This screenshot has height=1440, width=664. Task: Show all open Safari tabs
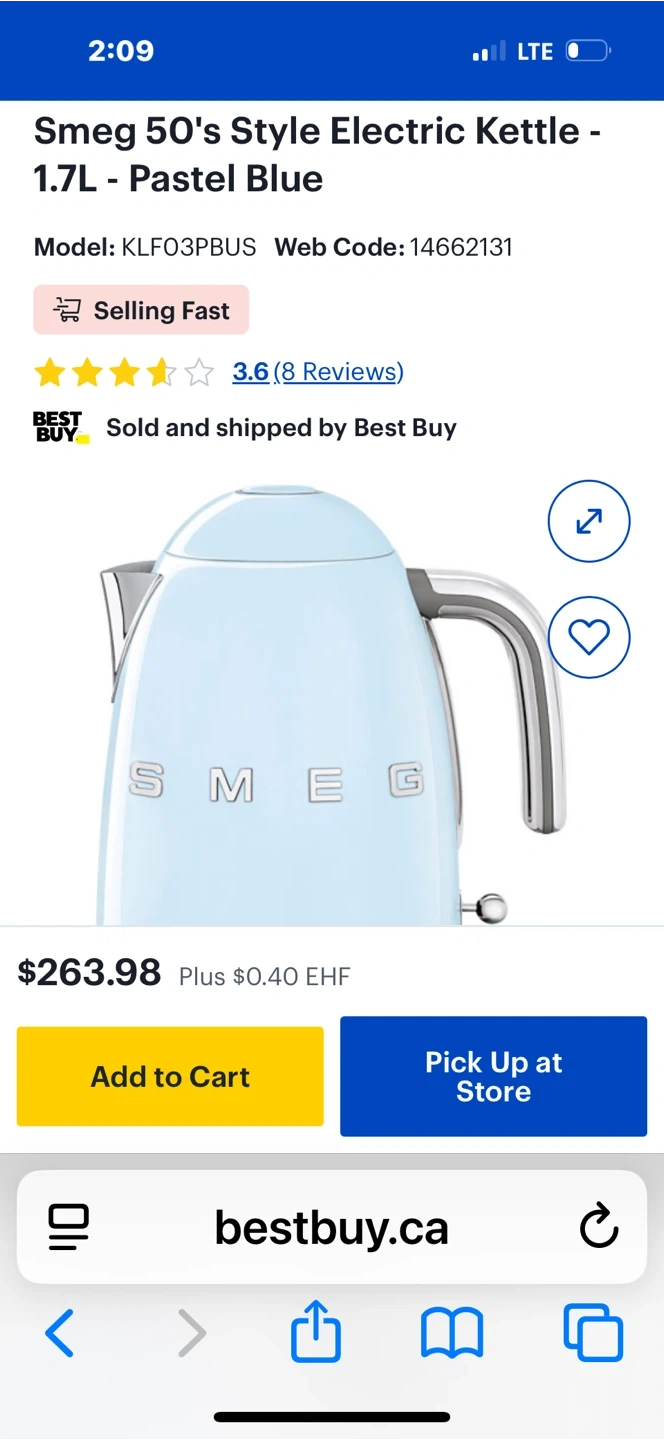point(593,1333)
